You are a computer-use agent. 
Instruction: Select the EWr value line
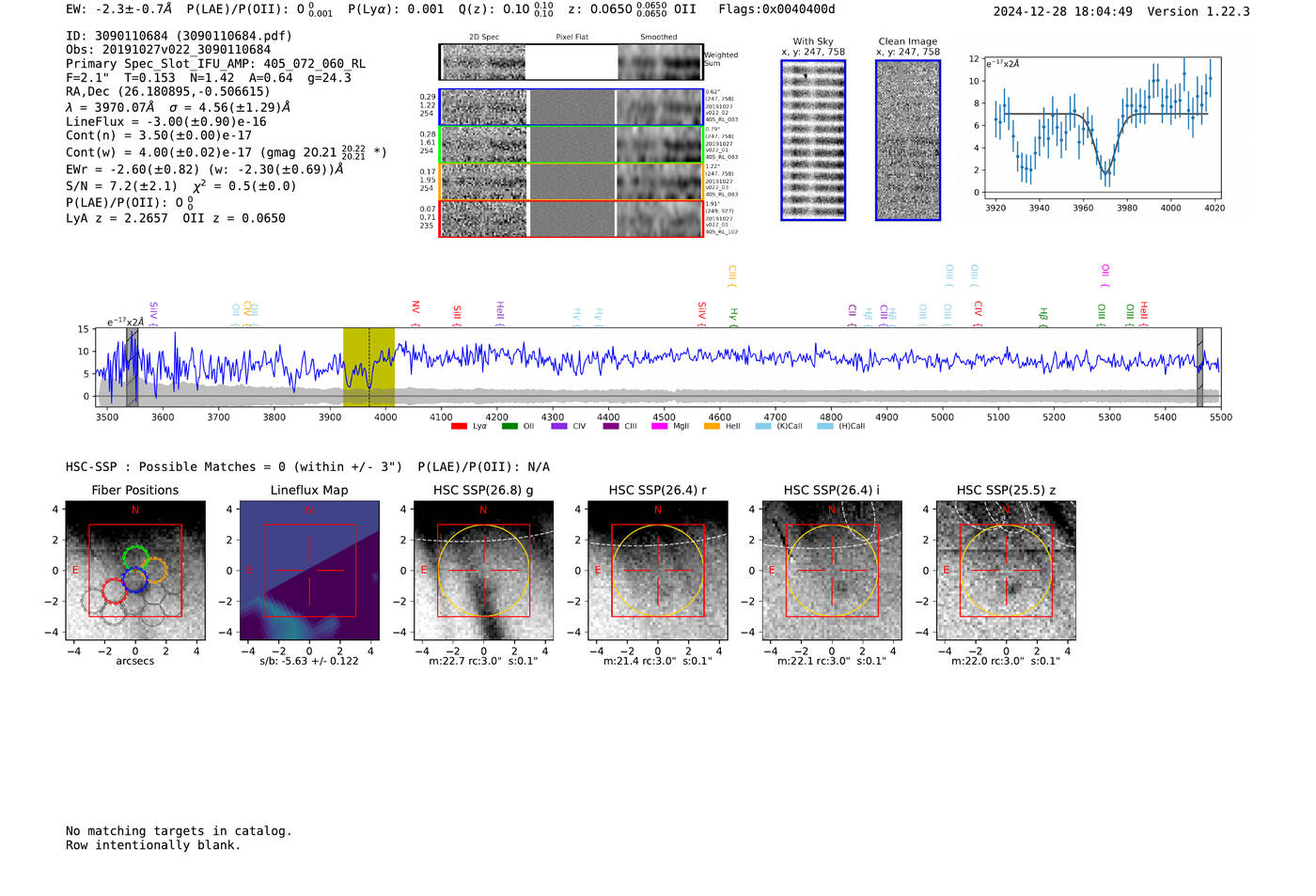click(204, 169)
